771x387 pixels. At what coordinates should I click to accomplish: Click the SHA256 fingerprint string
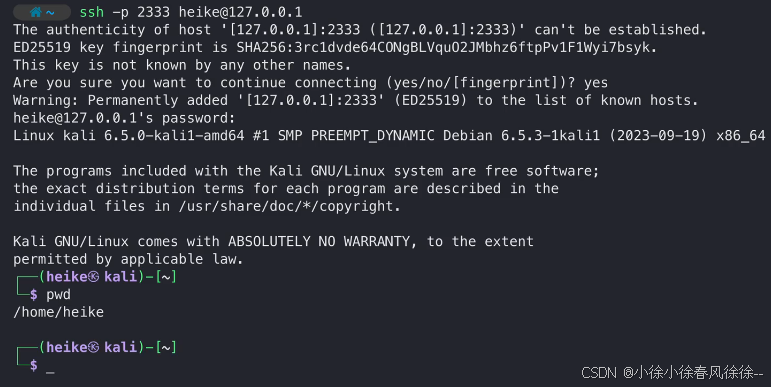444,48
